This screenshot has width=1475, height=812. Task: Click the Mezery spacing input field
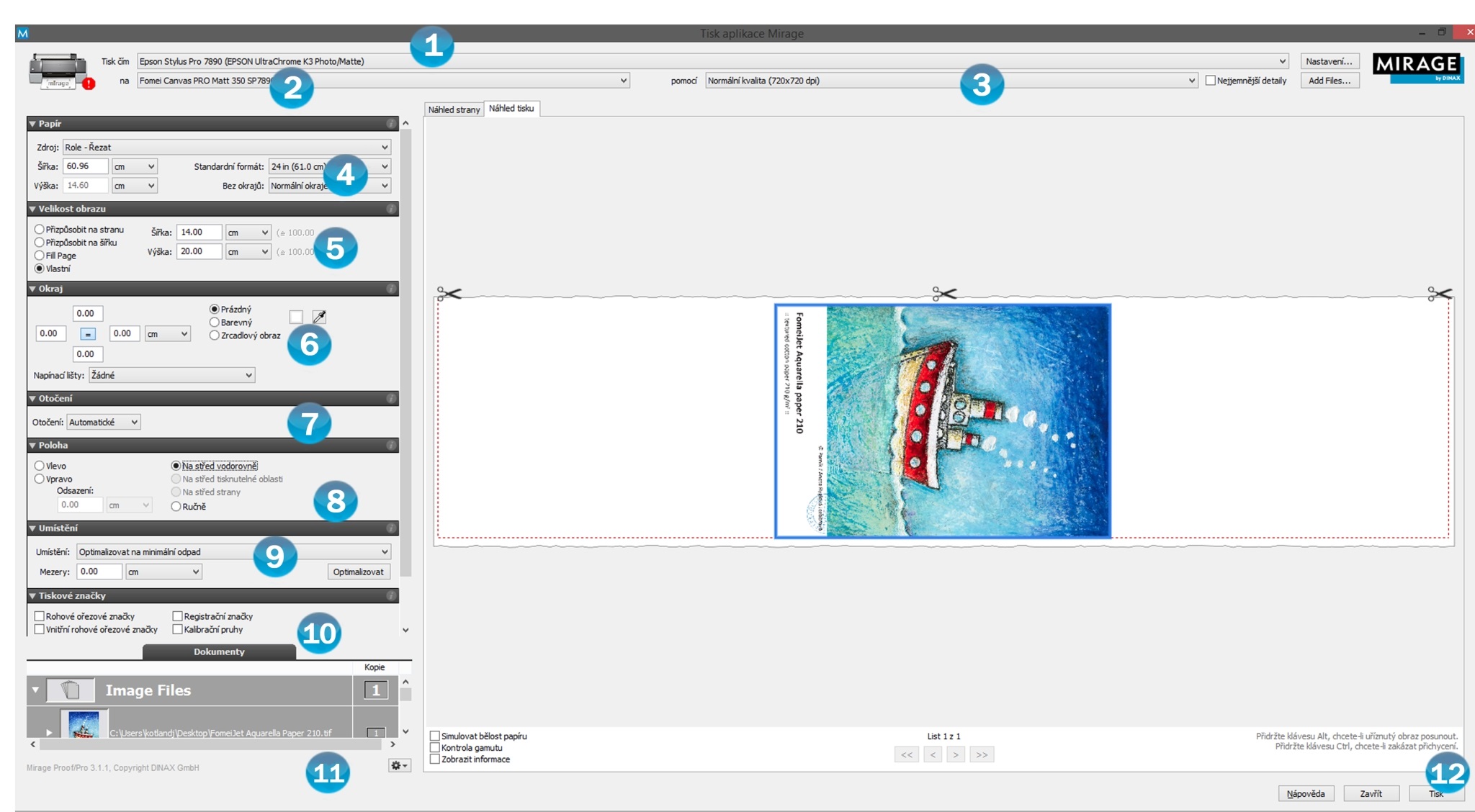click(99, 572)
